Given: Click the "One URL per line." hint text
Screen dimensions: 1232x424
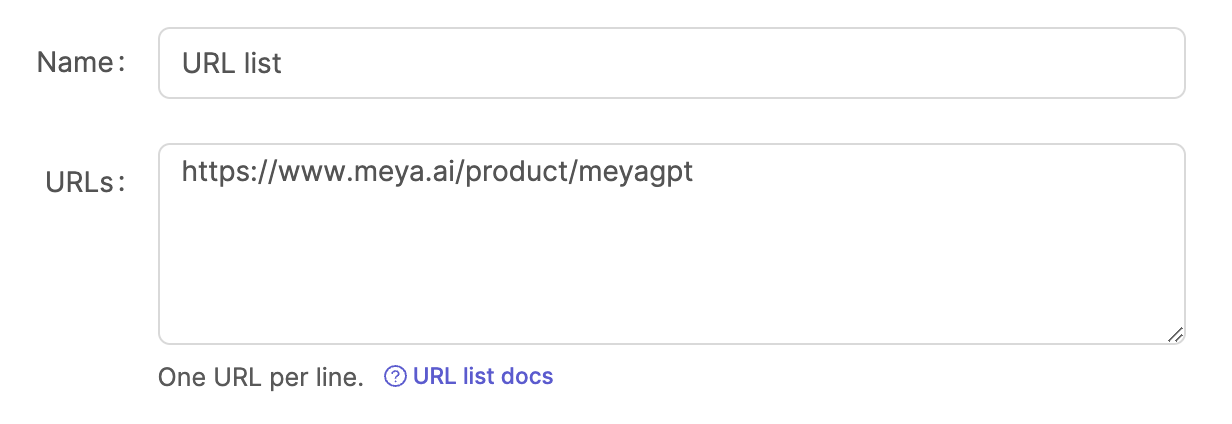Looking at the screenshot, I should (261, 378).
